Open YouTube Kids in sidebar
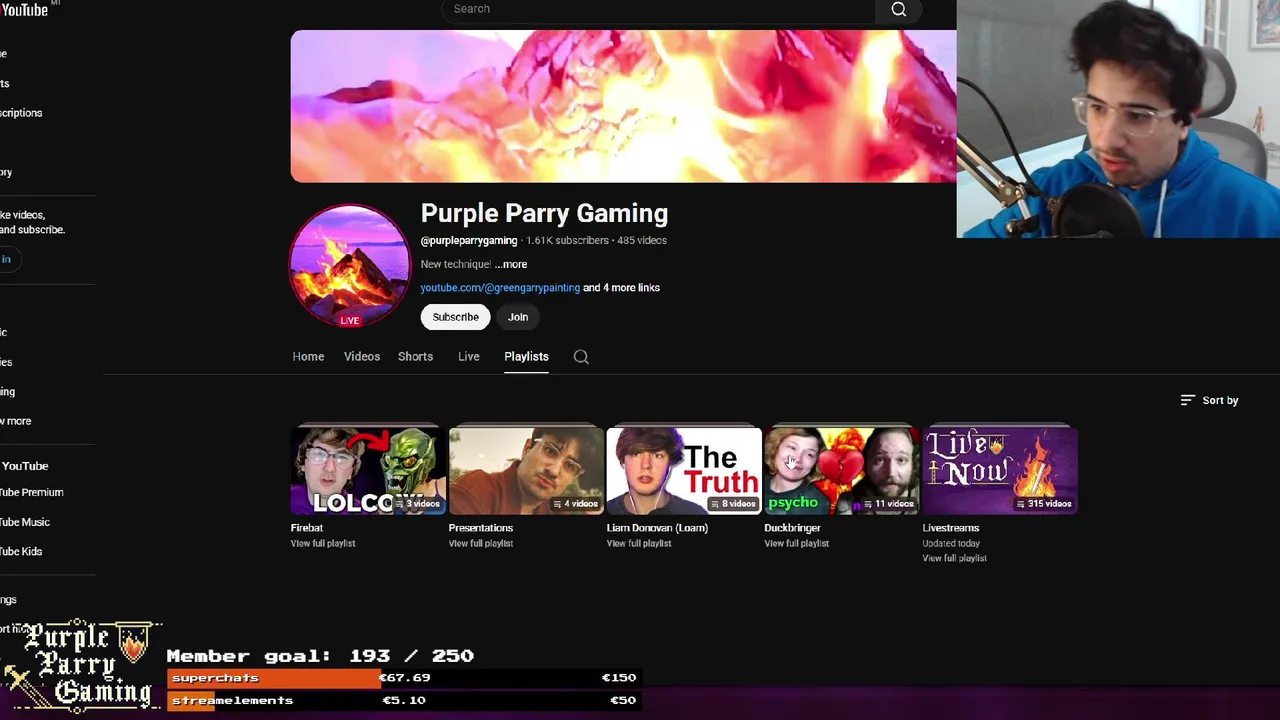Viewport: 1280px width, 720px height. [x=20, y=551]
